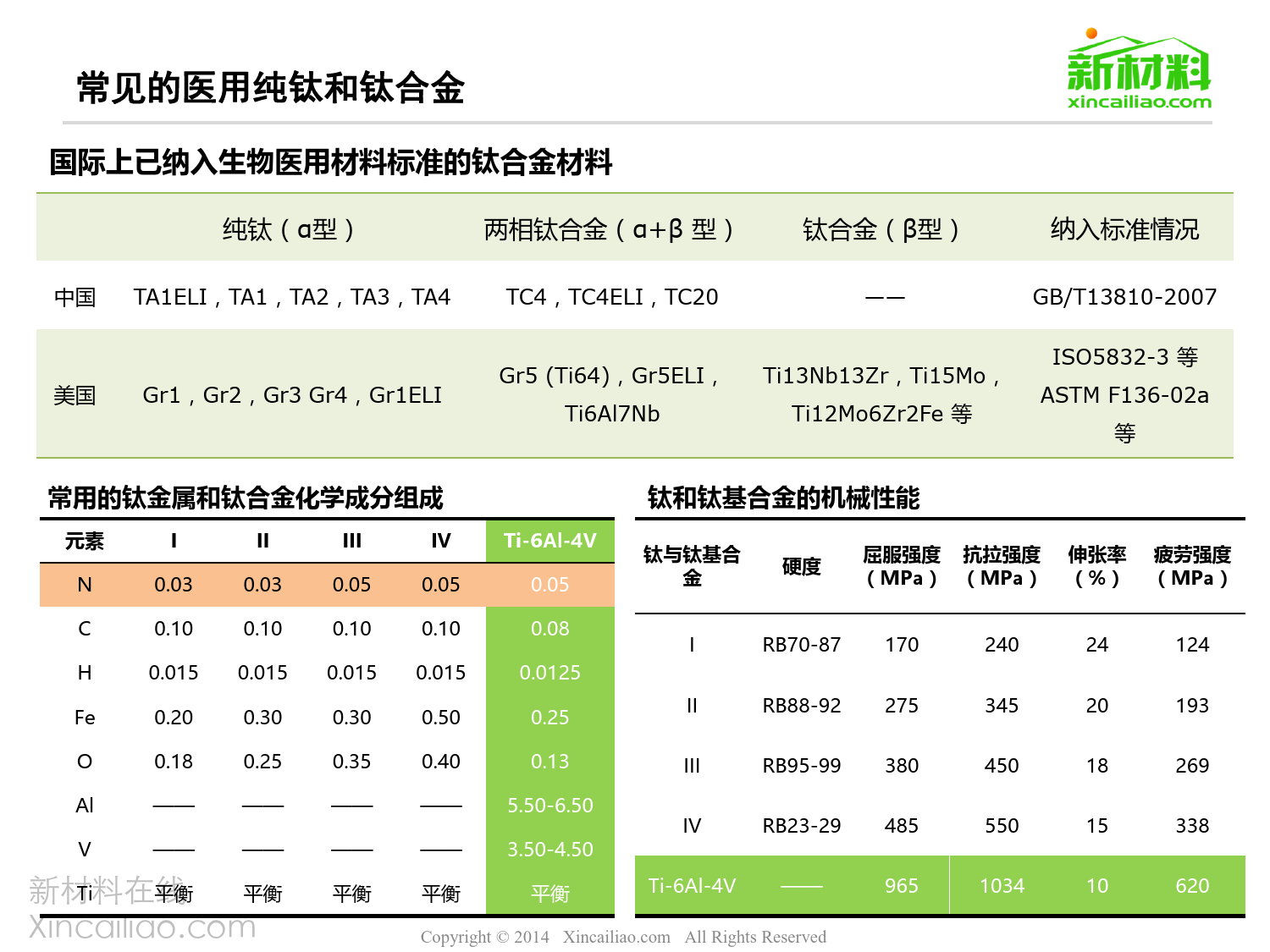Click the 元素 column header
Image resolution: width=1270 pixels, height=952 pixels.
click(x=85, y=541)
